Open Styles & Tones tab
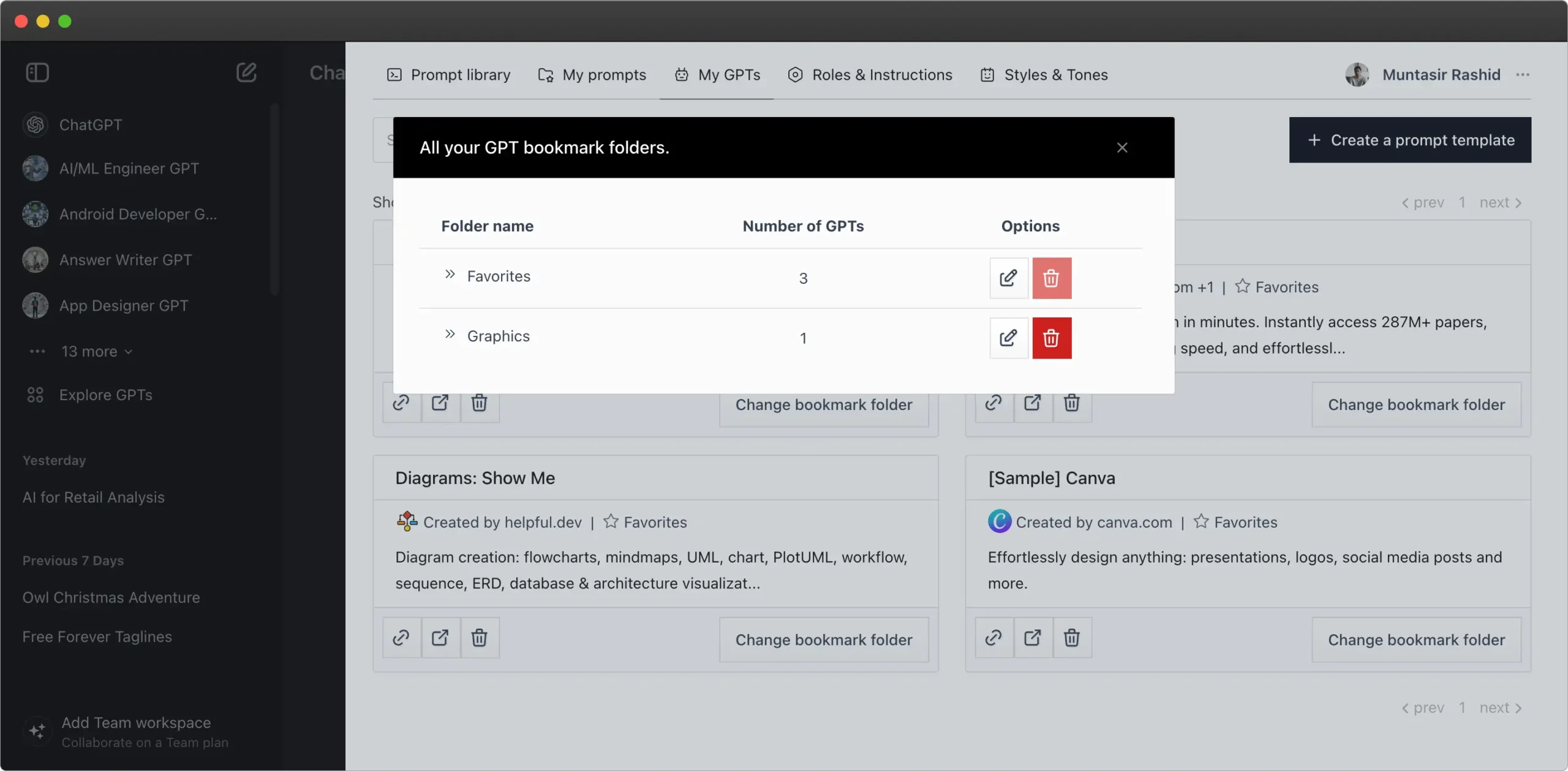 [1044, 75]
